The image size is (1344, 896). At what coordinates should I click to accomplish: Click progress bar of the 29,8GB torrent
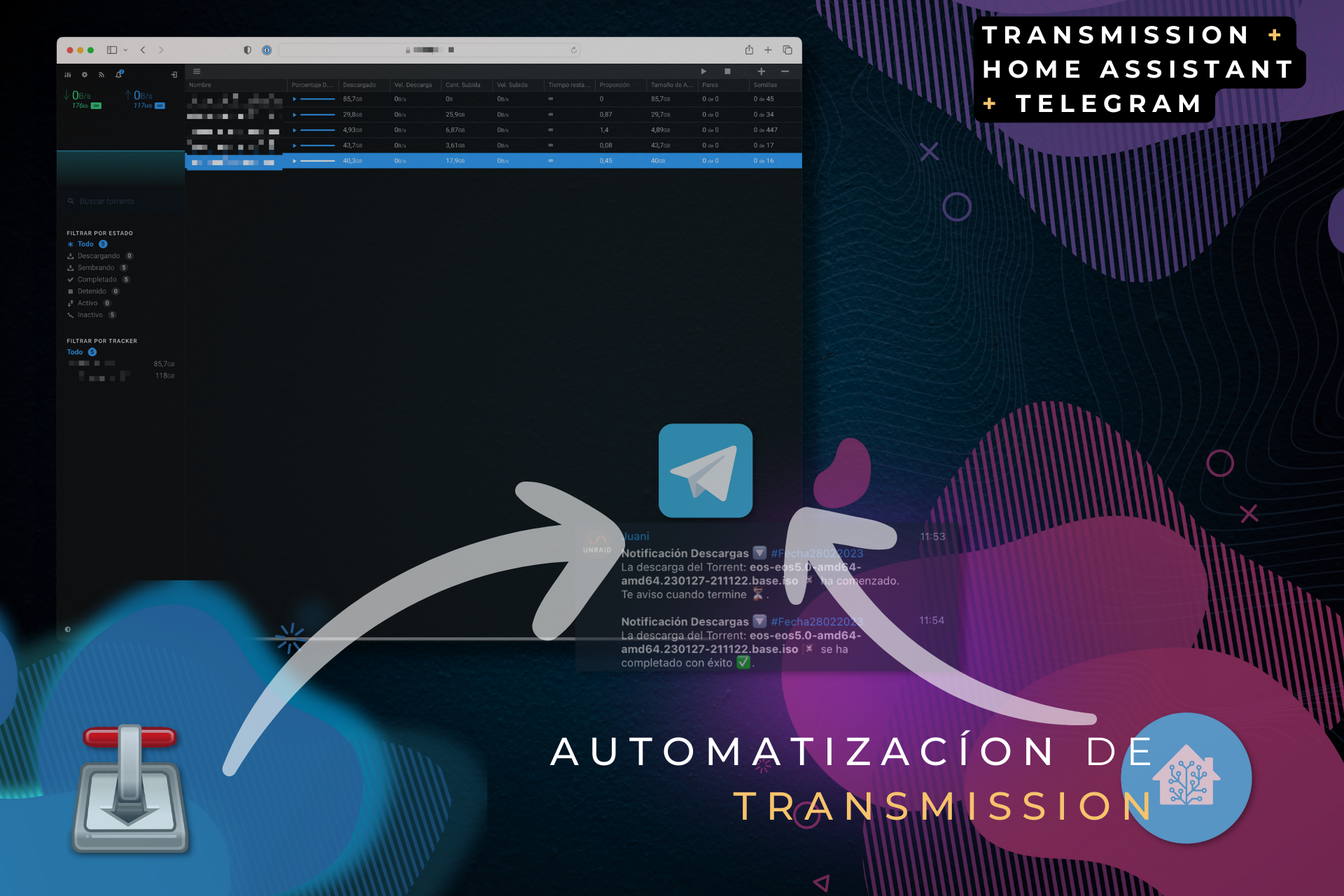[317, 115]
